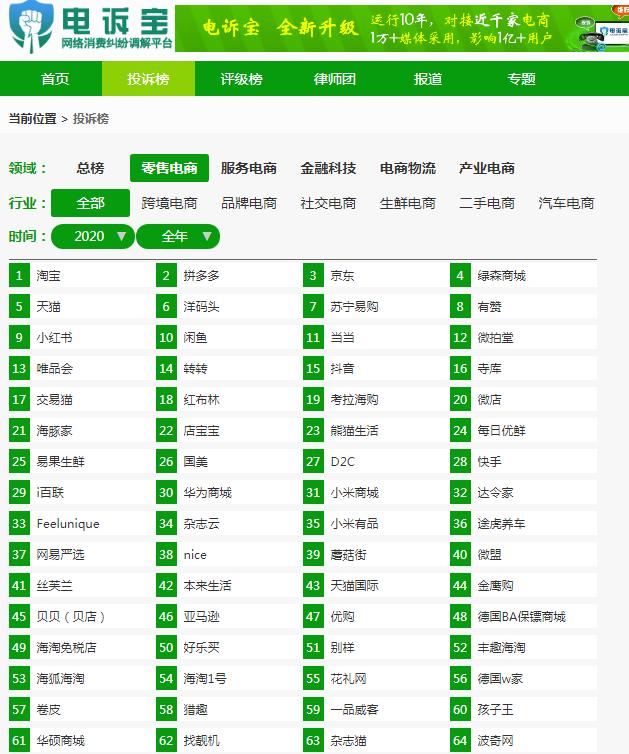This screenshot has width=629, height=754.
Task: Open rank 36 途虎养车 entry
Action: click(x=524, y=524)
